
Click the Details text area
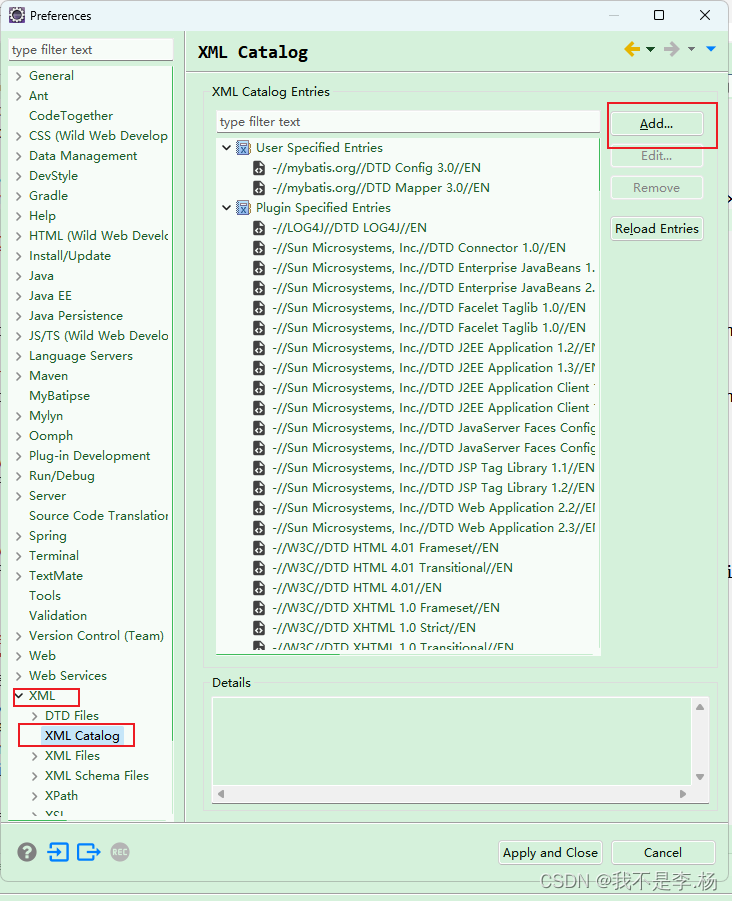point(452,741)
